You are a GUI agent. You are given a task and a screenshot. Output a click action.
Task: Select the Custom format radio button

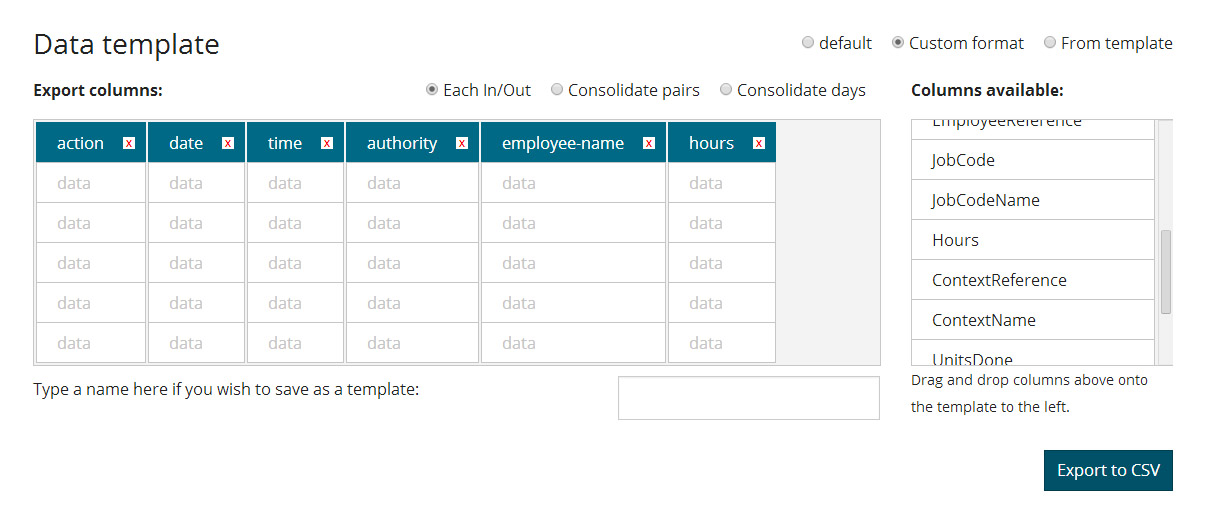898,43
